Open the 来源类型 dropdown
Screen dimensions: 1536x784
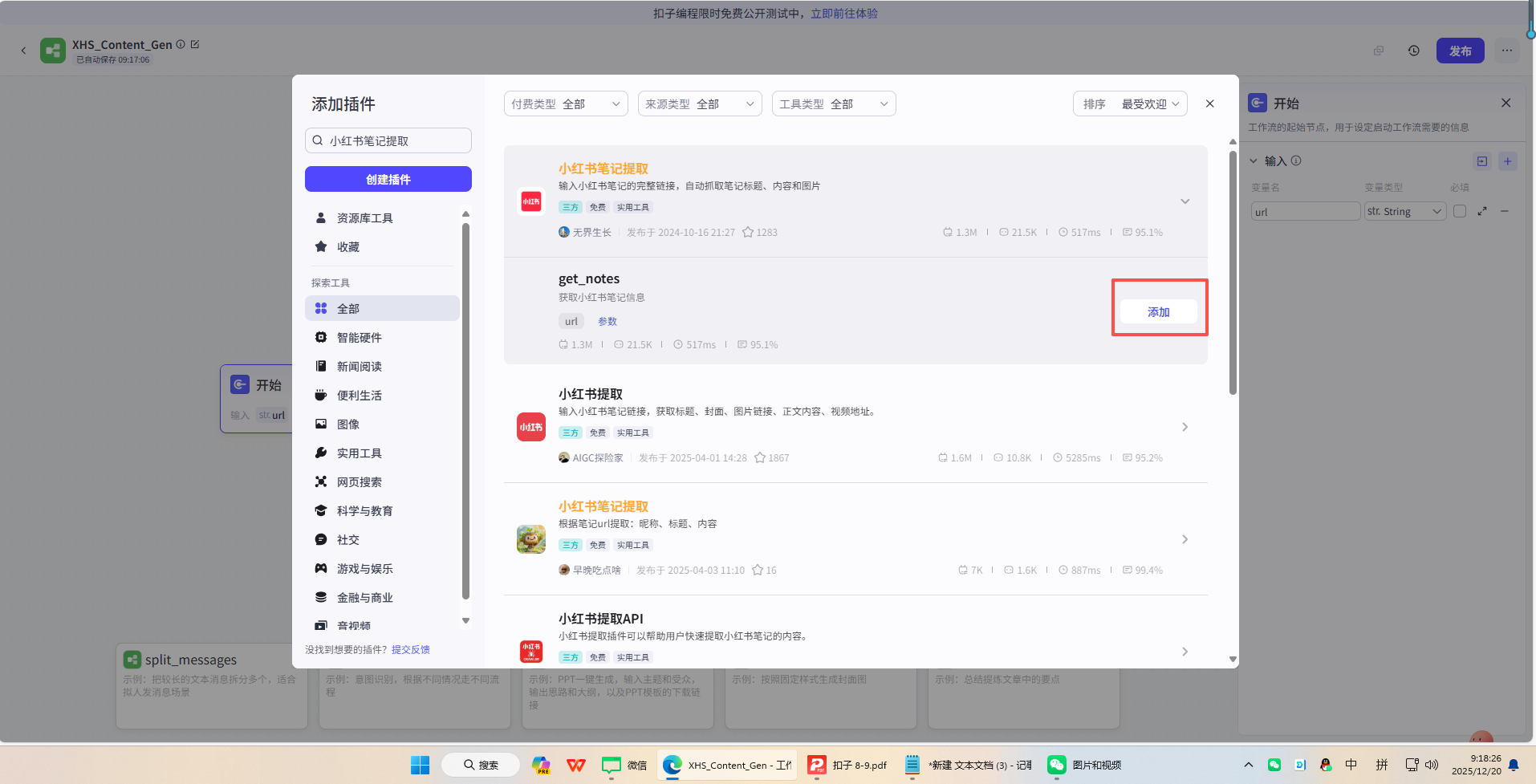click(700, 104)
